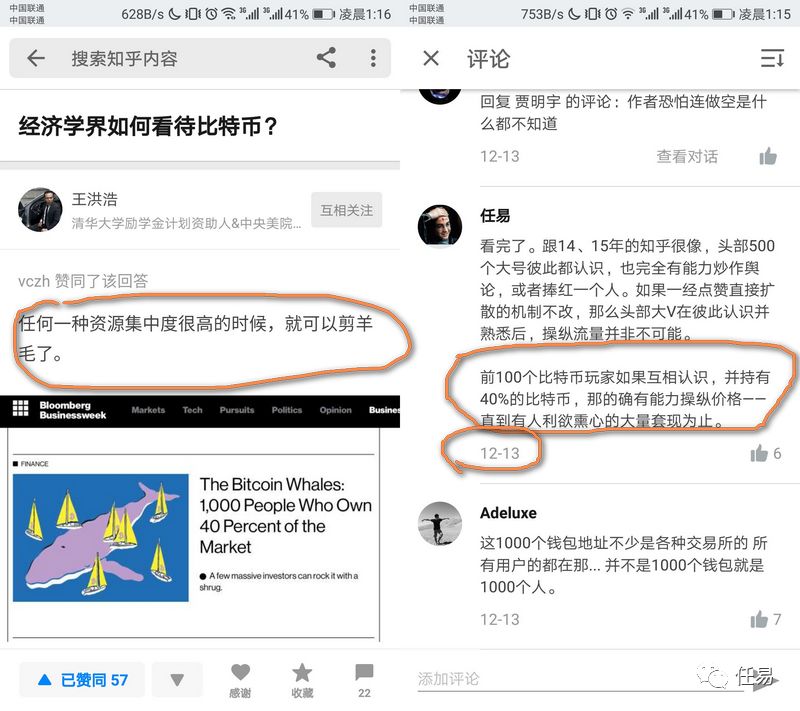
Task: Open 王洪浩's avatar profile picture
Action: pos(40,210)
